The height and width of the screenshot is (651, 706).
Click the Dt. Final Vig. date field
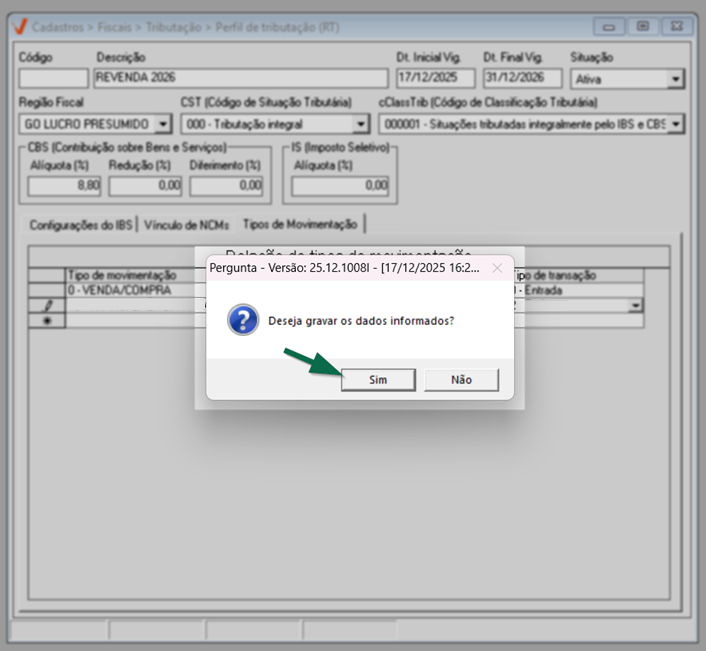522,78
